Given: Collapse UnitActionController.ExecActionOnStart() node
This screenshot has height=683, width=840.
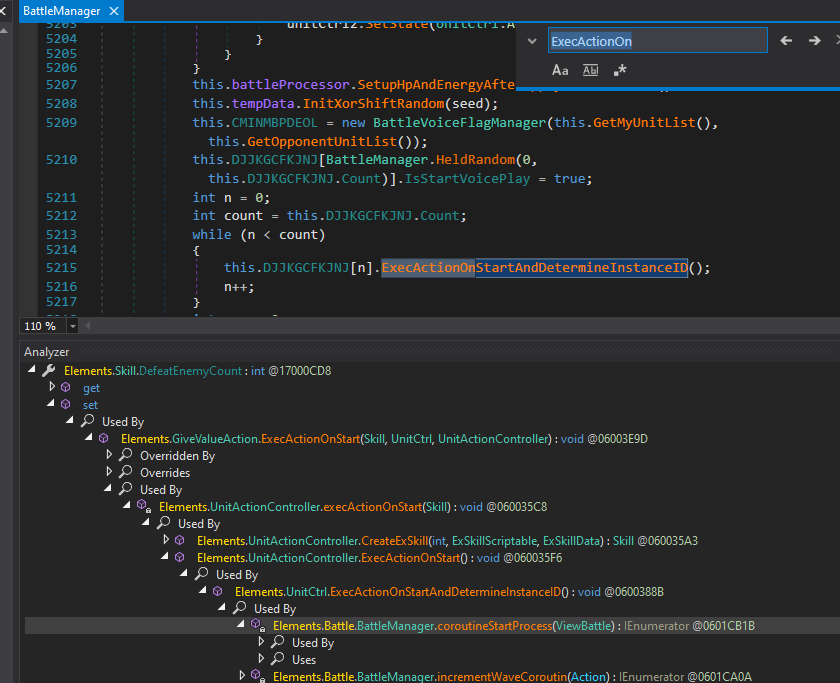Looking at the screenshot, I should tap(165, 557).
